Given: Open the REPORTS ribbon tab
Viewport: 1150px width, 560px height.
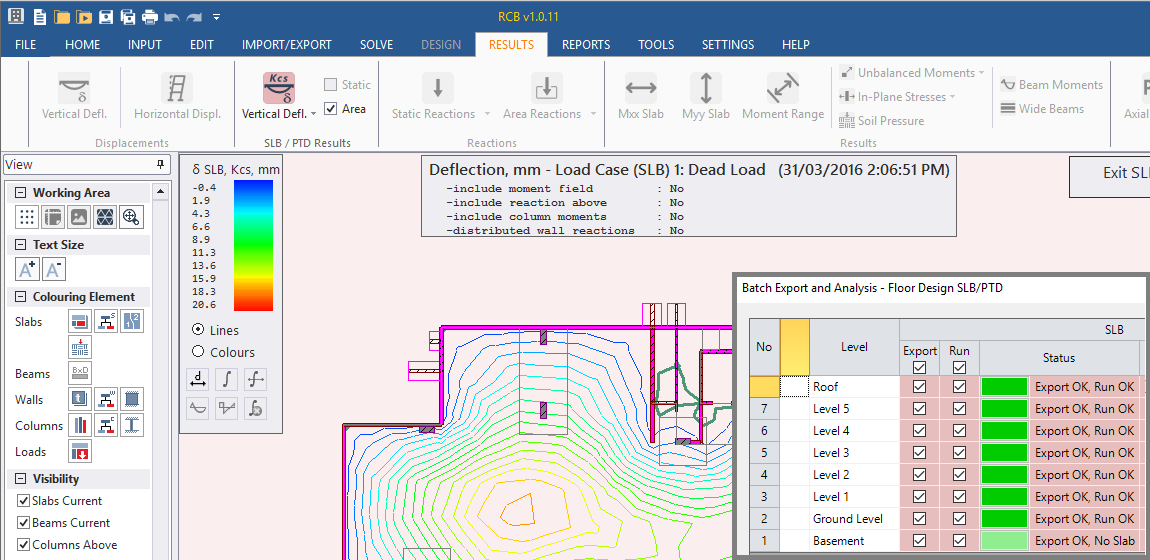Looking at the screenshot, I should (586, 45).
